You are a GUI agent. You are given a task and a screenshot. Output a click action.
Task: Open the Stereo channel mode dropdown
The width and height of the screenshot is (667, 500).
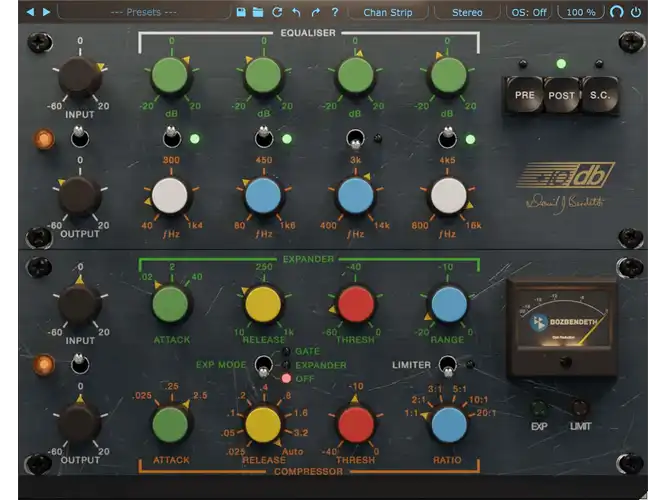[467, 12]
